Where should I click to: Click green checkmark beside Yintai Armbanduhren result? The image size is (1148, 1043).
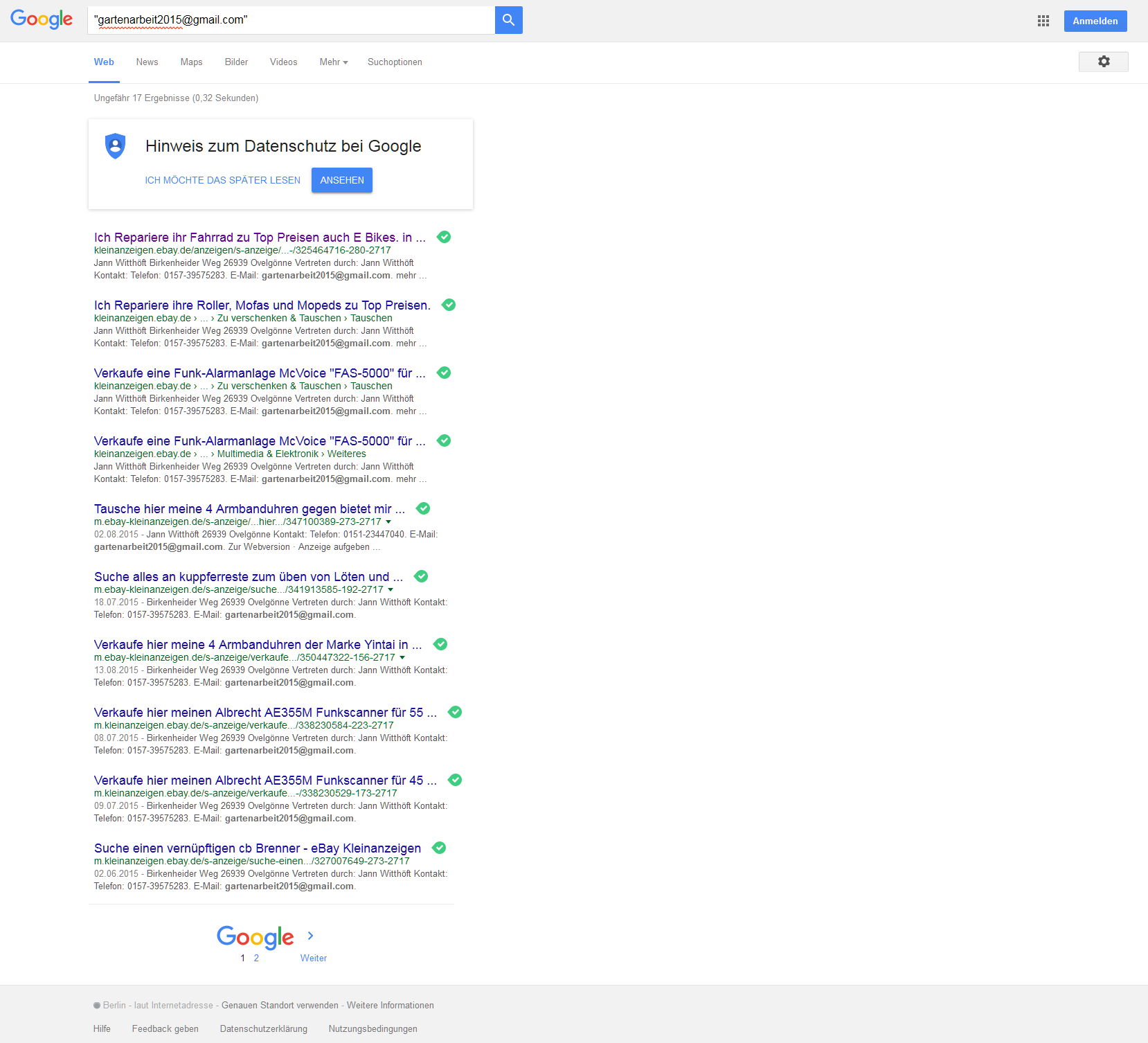coord(440,644)
